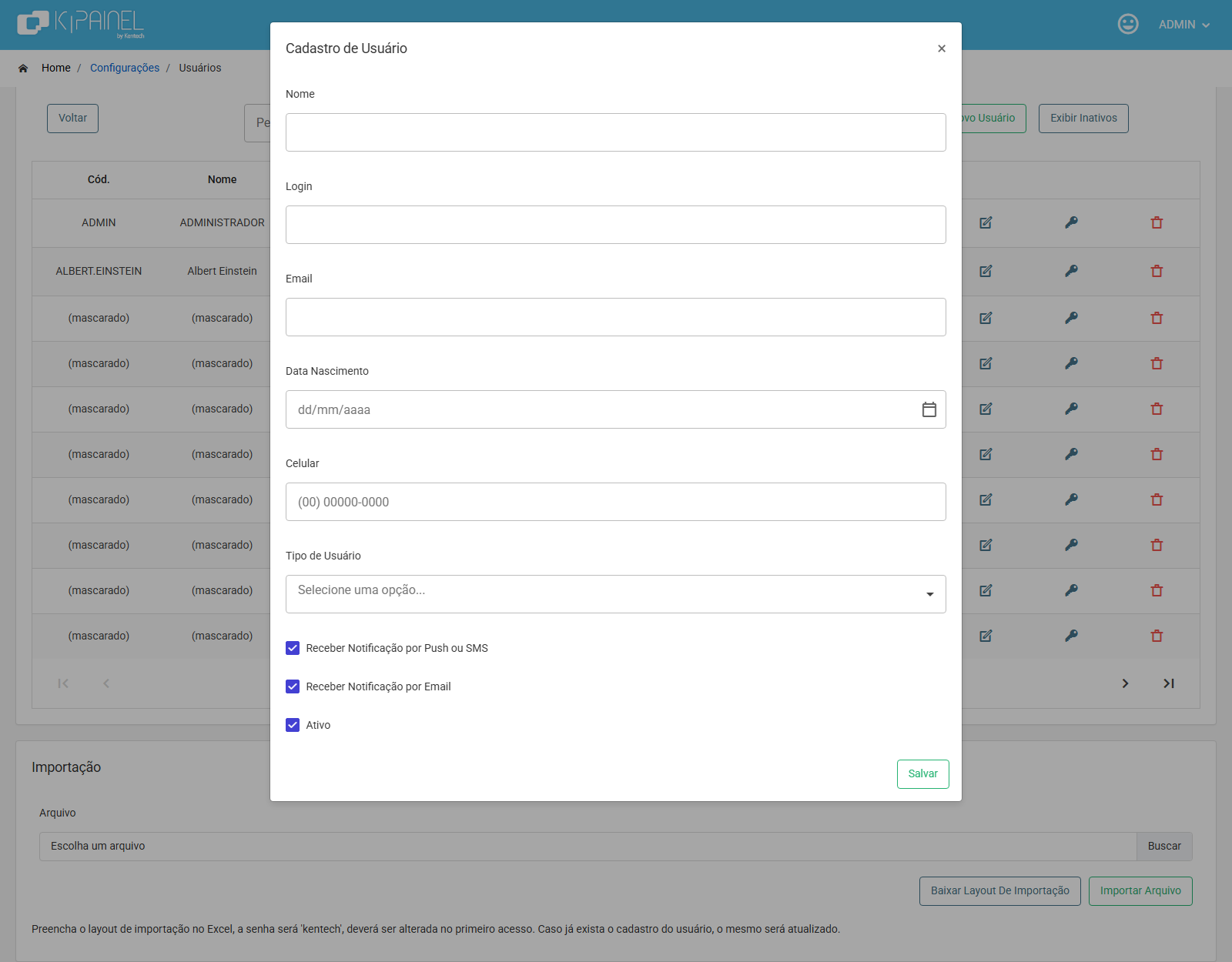
Task: Click key icon in first (mascarado) row
Action: (1071, 318)
